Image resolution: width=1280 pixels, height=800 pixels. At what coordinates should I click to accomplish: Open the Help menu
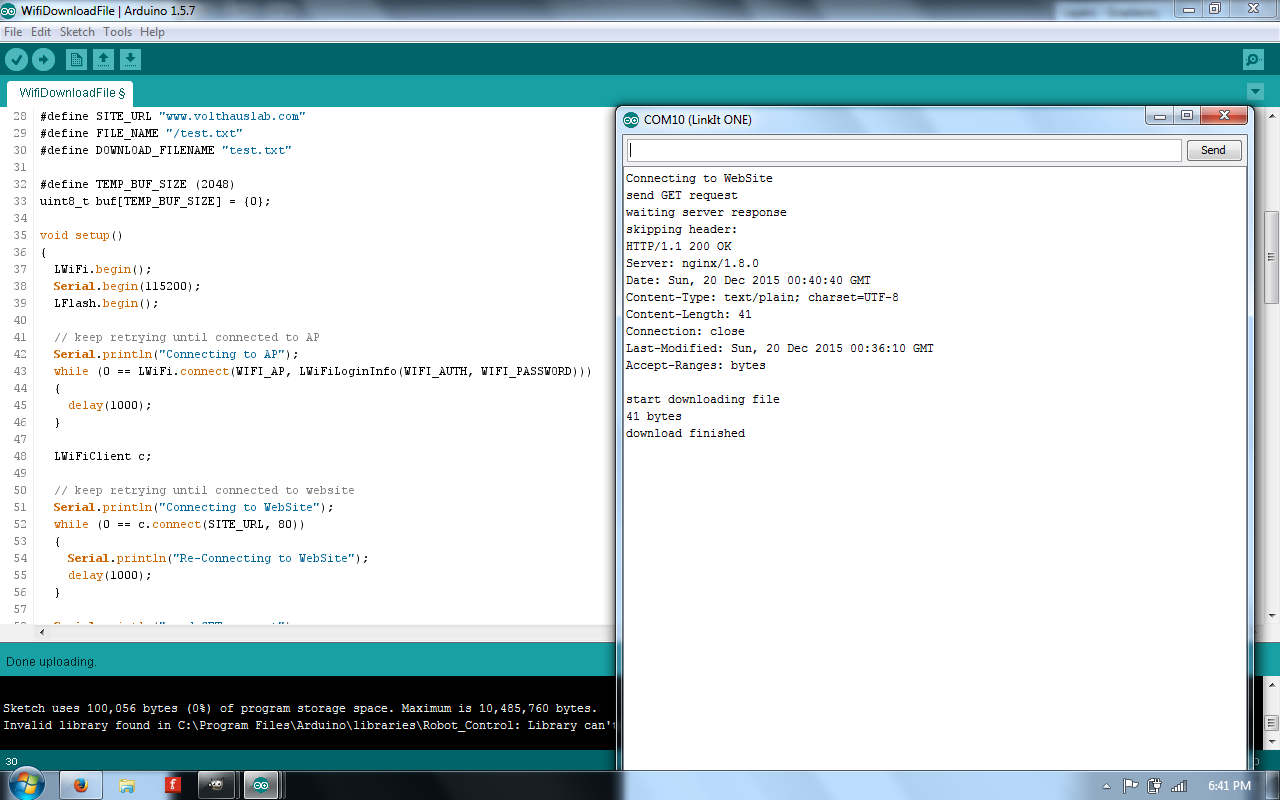152,32
